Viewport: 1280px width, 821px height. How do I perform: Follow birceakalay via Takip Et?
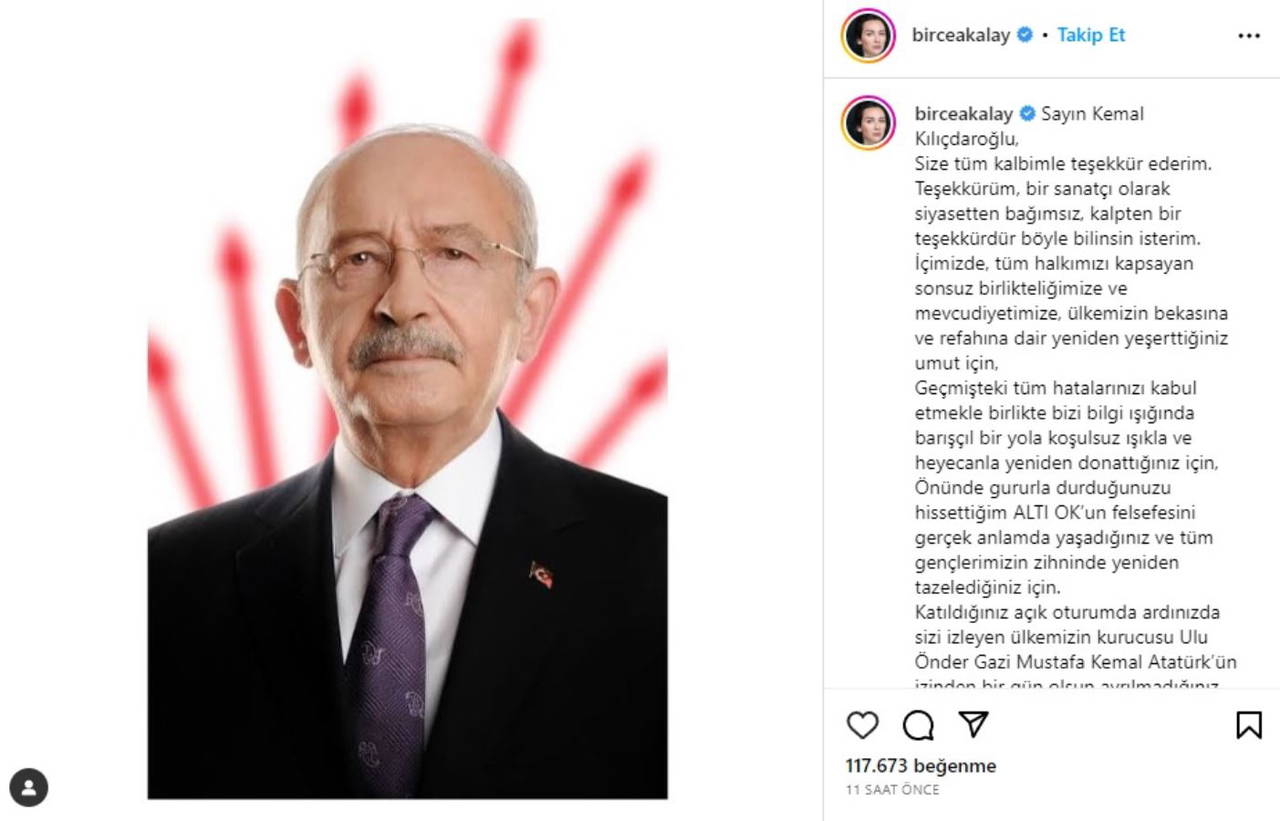coord(1091,35)
